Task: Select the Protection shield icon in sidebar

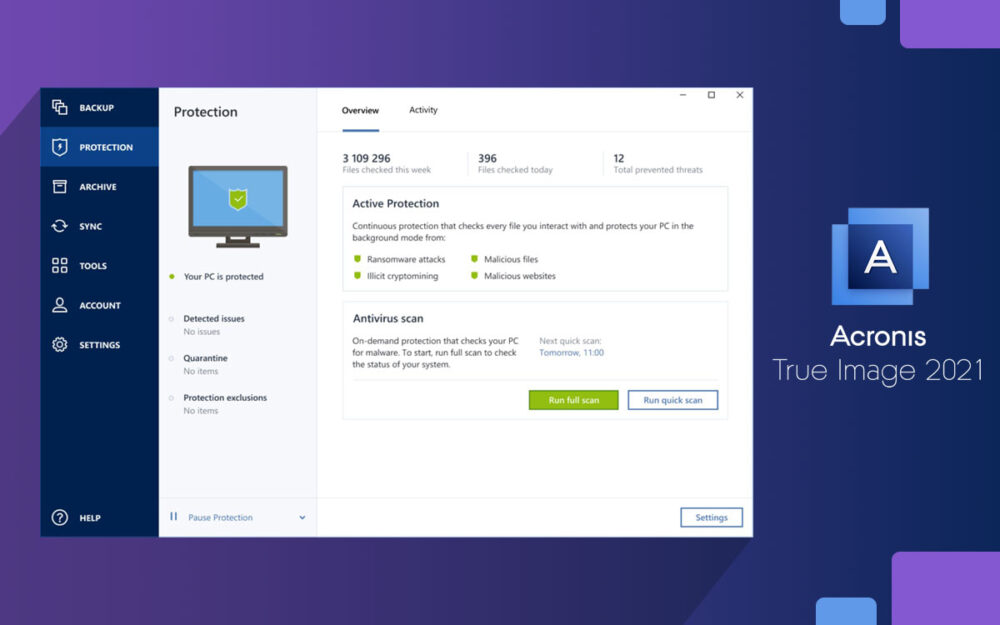Action: 60,147
